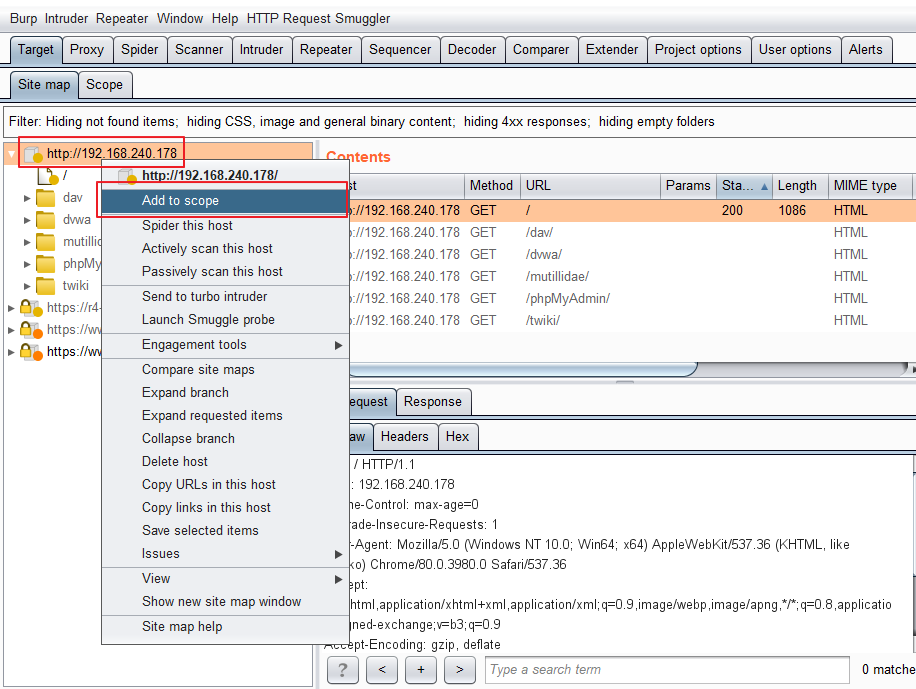Open the Engagement tools submenu

(x=225, y=345)
